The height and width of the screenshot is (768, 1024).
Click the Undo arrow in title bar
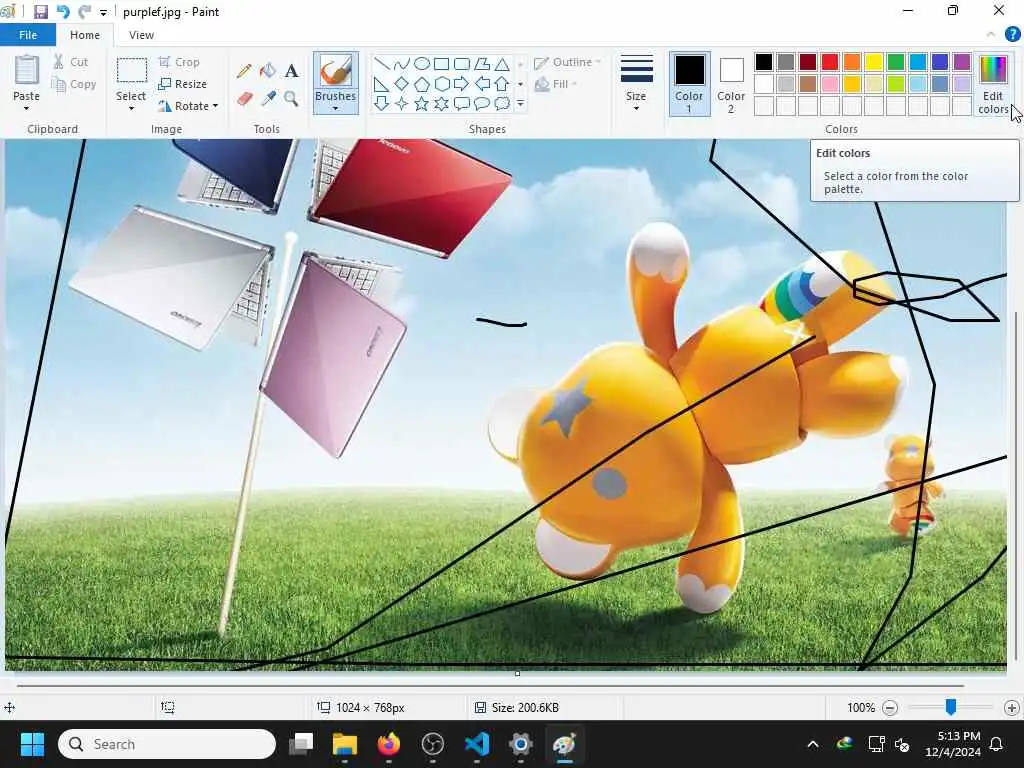click(x=63, y=12)
